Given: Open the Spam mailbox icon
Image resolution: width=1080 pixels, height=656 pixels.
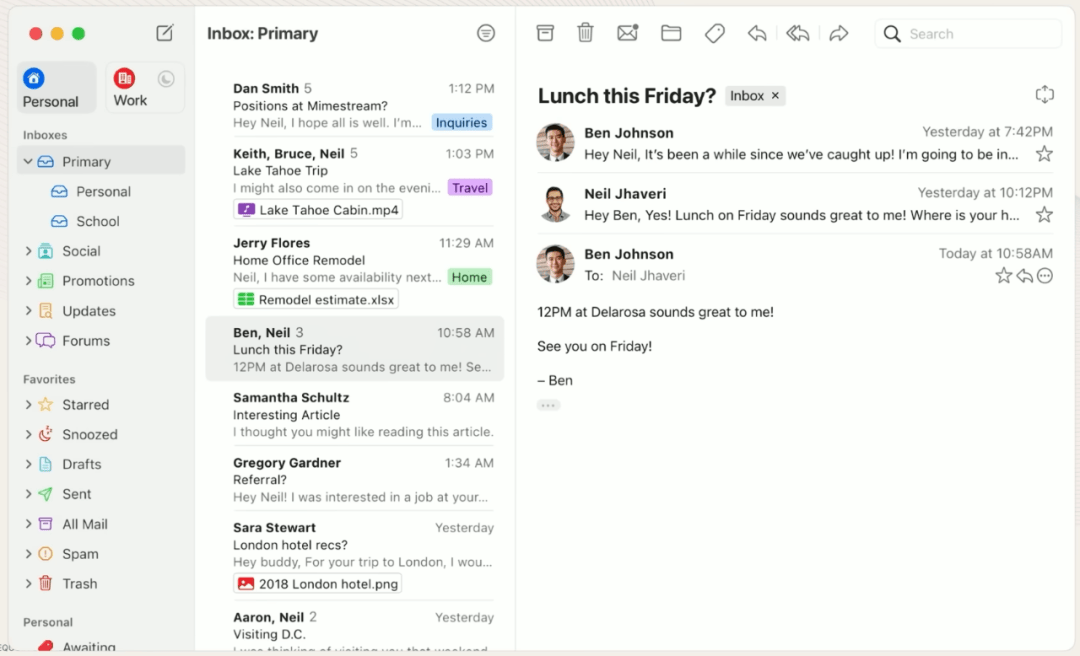Looking at the screenshot, I should (x=45, y=553).
